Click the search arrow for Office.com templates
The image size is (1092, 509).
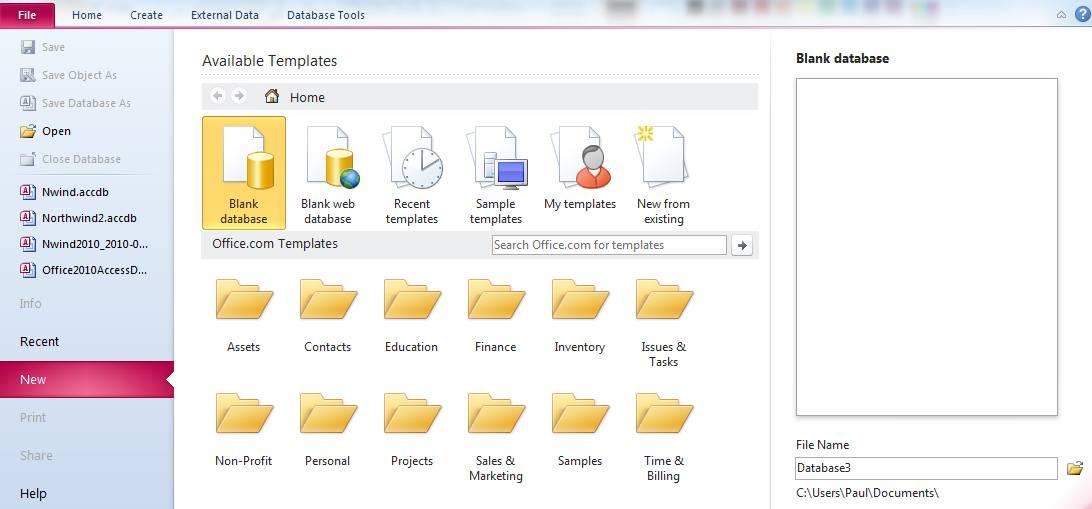(x=741, y=245)
